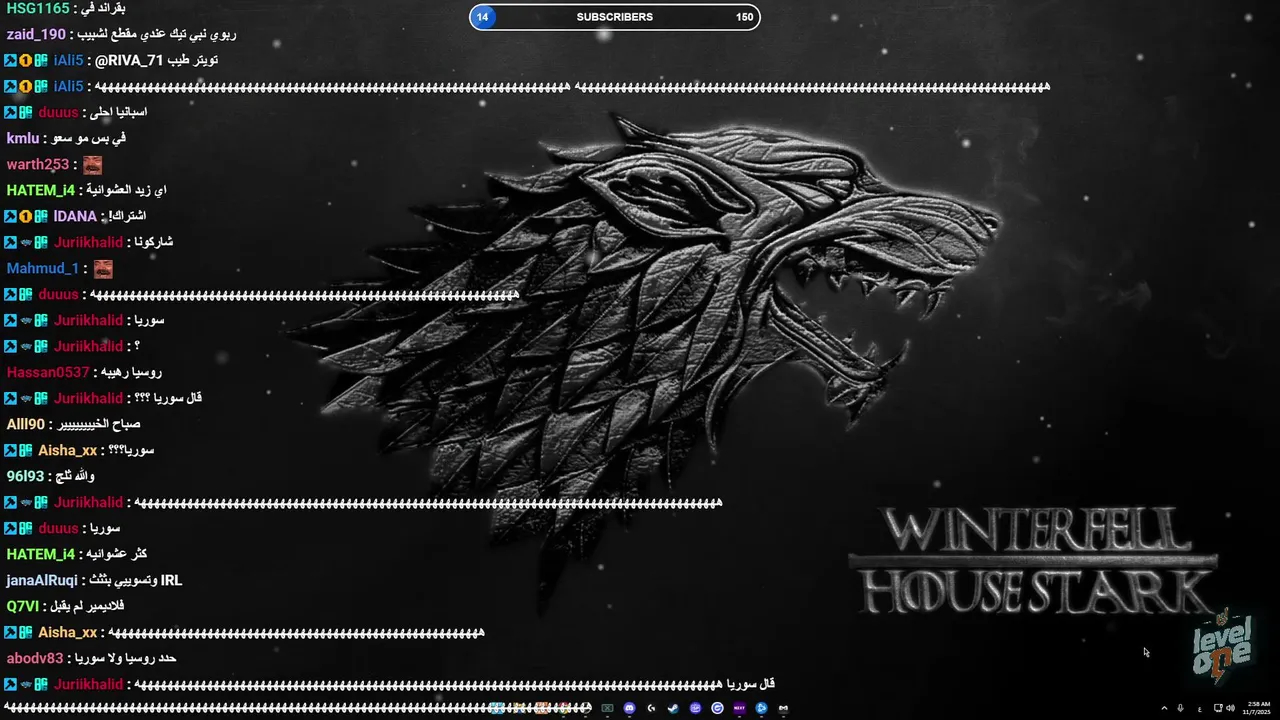Image resolution: width=1280 pixels, height=720 pixels.
Task: Click the username Alll90 in chat
Action: tap(26, 424)
